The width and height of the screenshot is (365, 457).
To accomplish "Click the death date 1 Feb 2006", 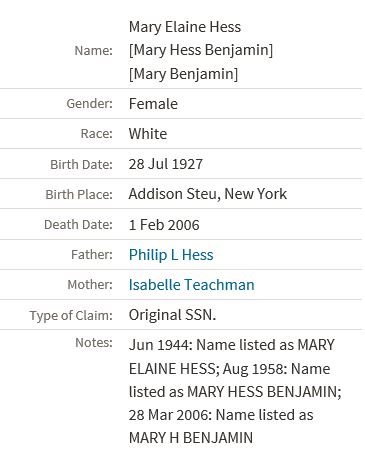I will coord(164,225).
